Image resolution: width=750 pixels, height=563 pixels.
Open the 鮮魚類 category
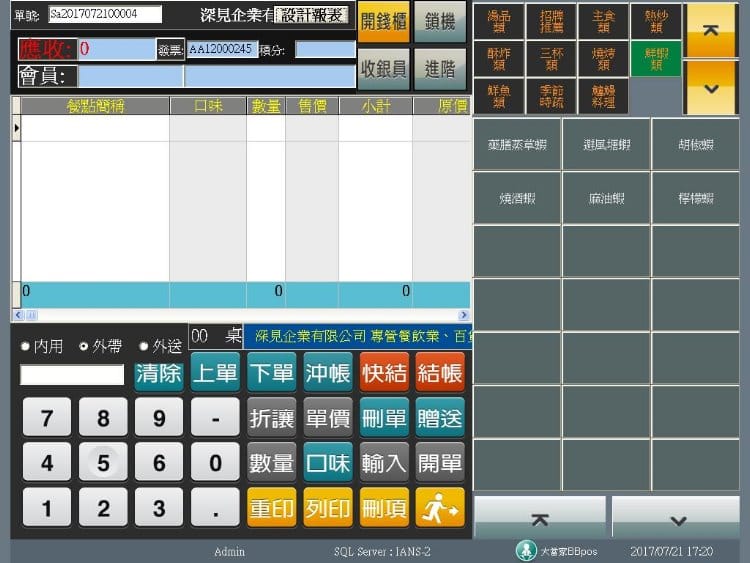coord(498,96)
